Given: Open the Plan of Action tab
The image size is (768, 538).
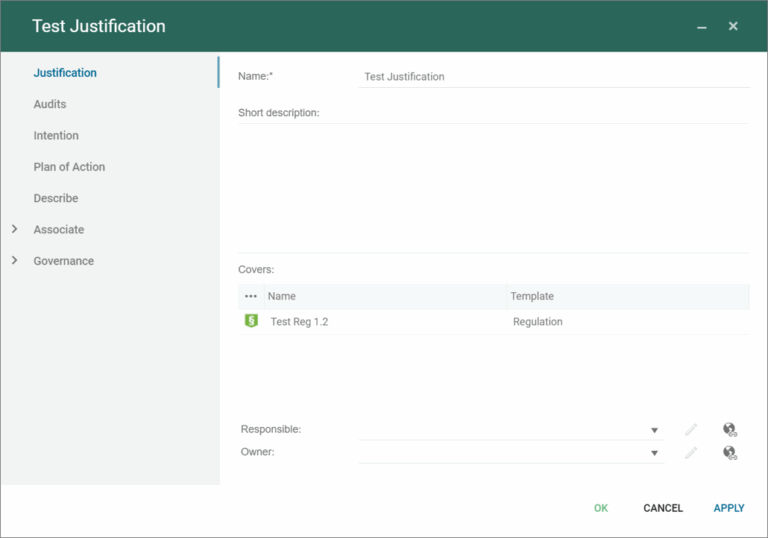Looking at the screenshot, I should coord(69,167).
